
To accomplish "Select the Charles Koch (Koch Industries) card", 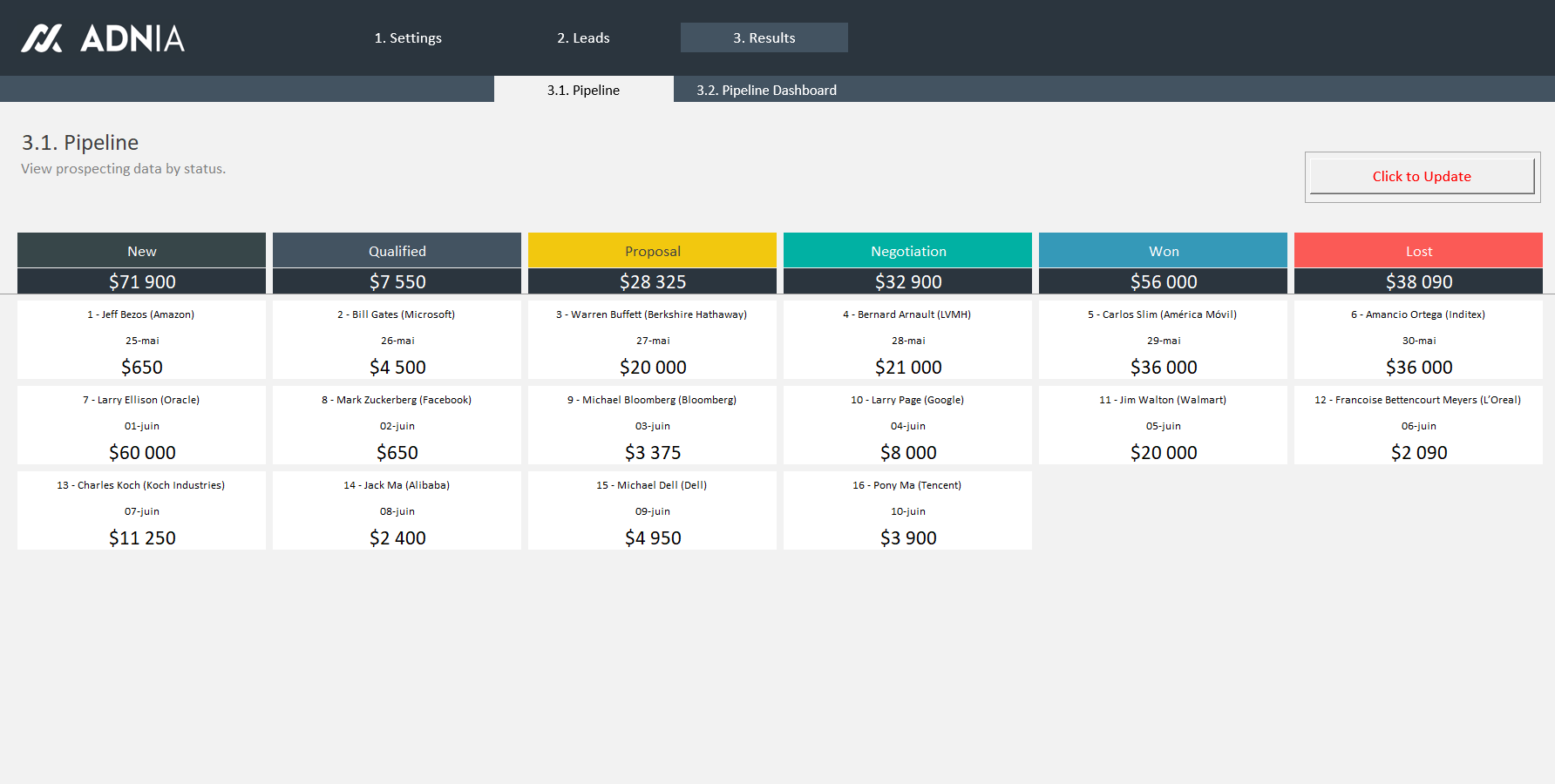I will pyautogui.click(x=141, y=510).
